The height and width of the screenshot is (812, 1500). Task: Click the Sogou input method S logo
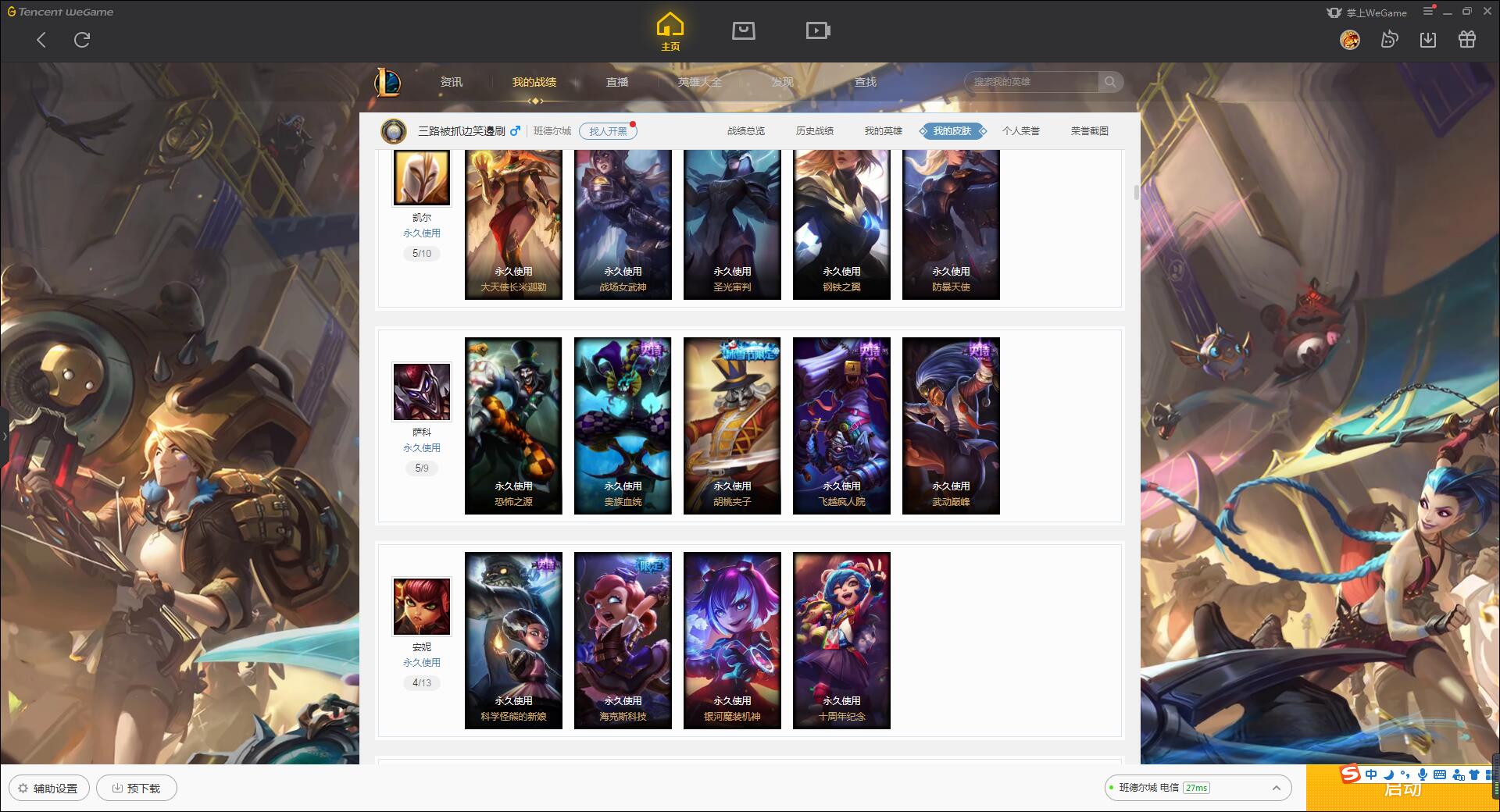1350,774
